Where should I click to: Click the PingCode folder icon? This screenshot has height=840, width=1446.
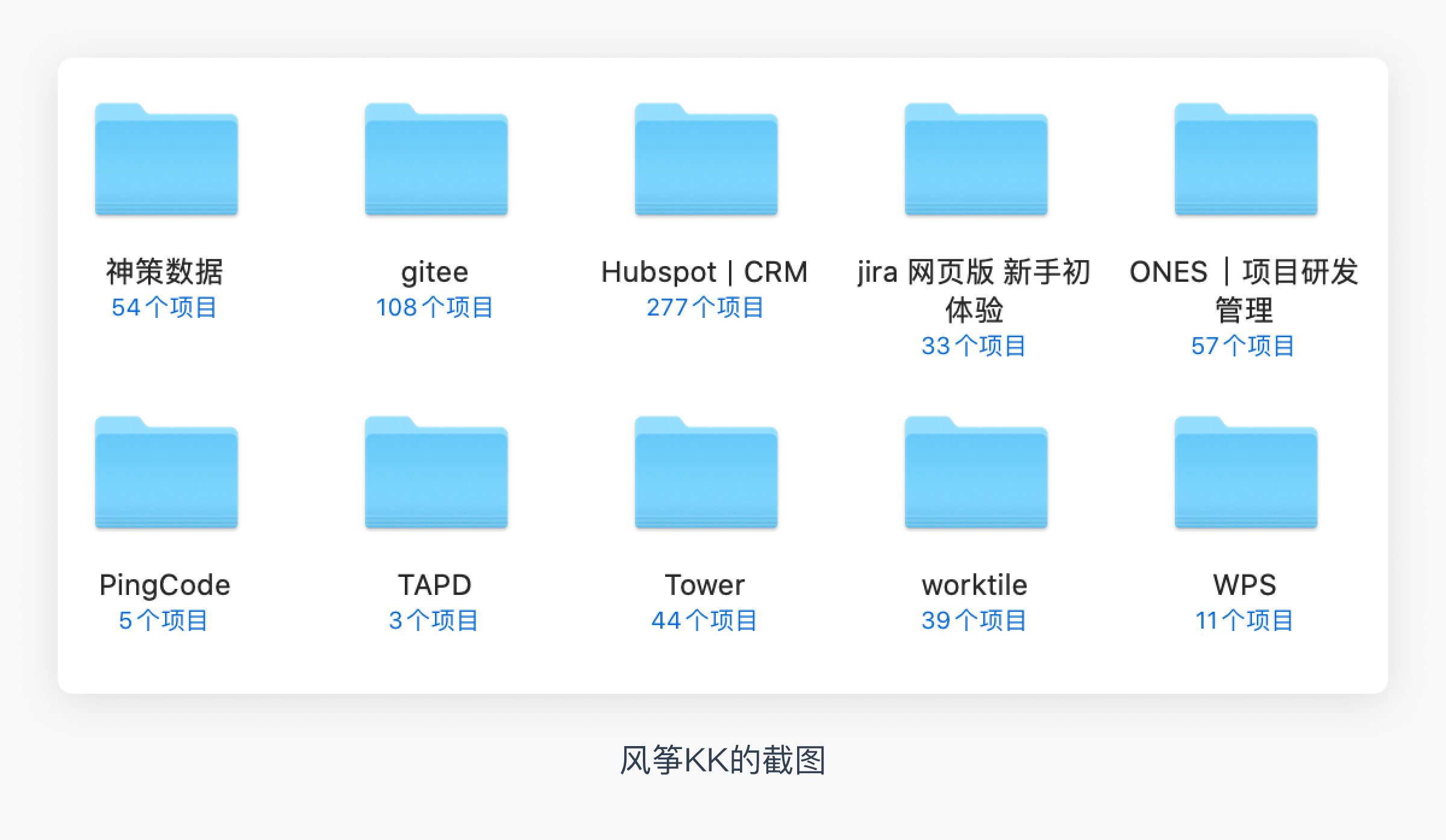click(x=166, y=473)
